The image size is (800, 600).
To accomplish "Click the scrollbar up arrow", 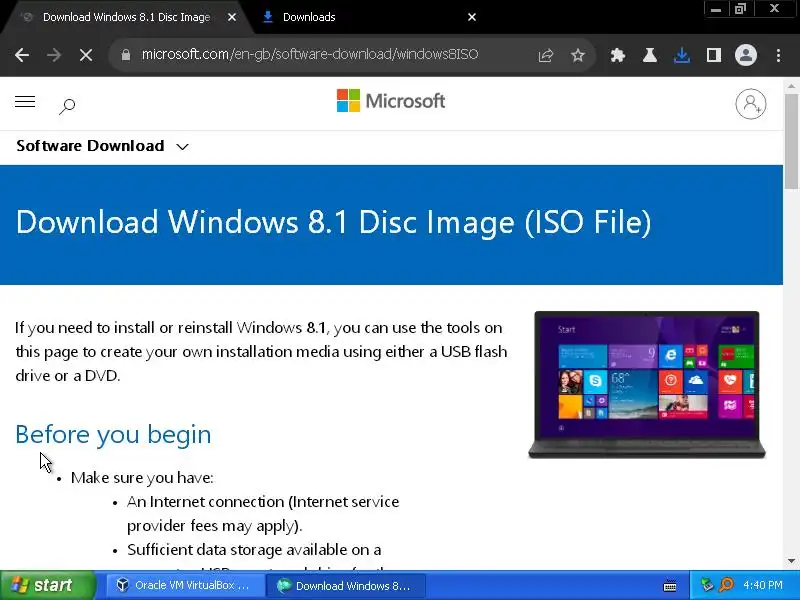I will 791,86.
